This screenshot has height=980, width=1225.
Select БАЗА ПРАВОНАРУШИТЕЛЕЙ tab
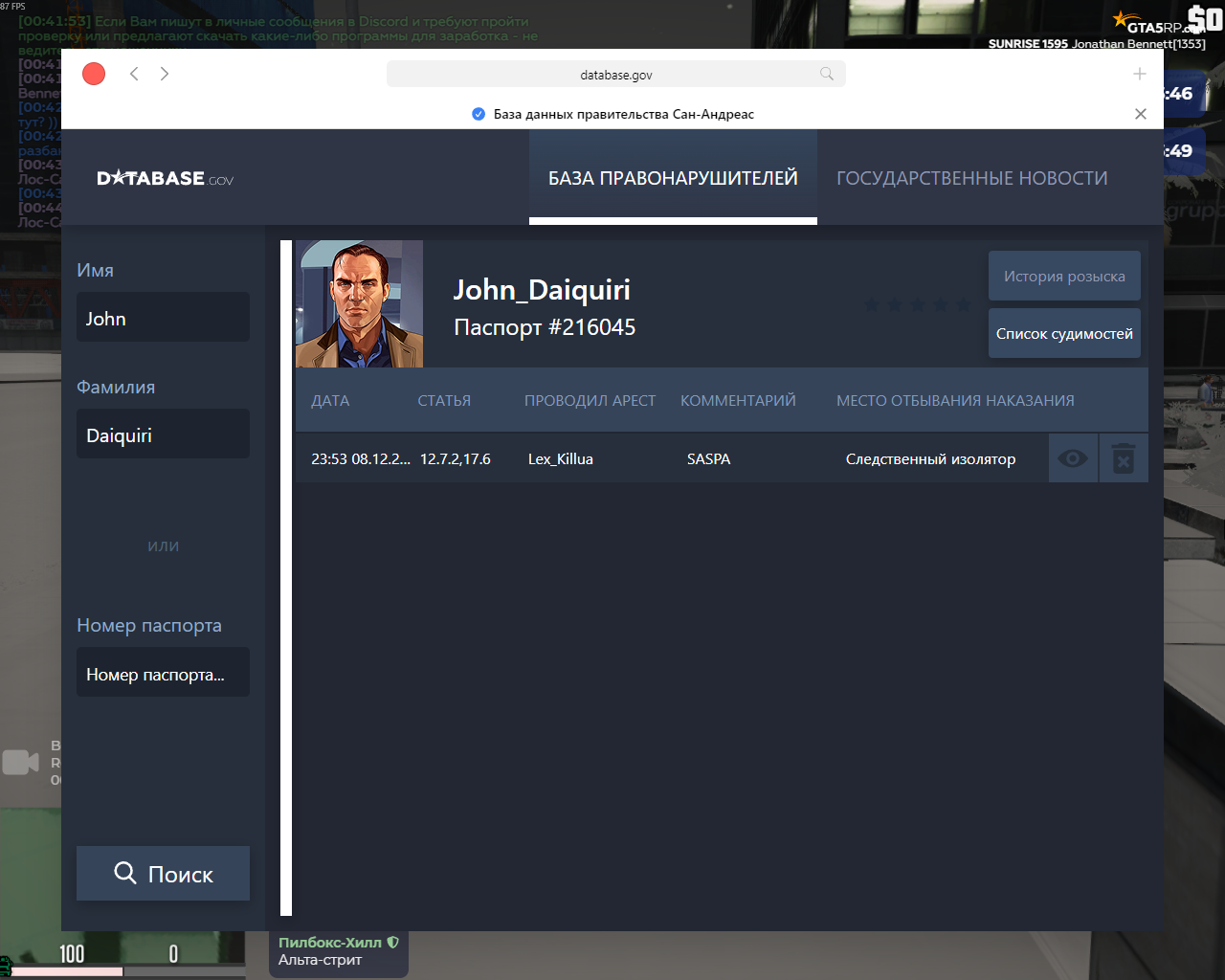(673, 178)
